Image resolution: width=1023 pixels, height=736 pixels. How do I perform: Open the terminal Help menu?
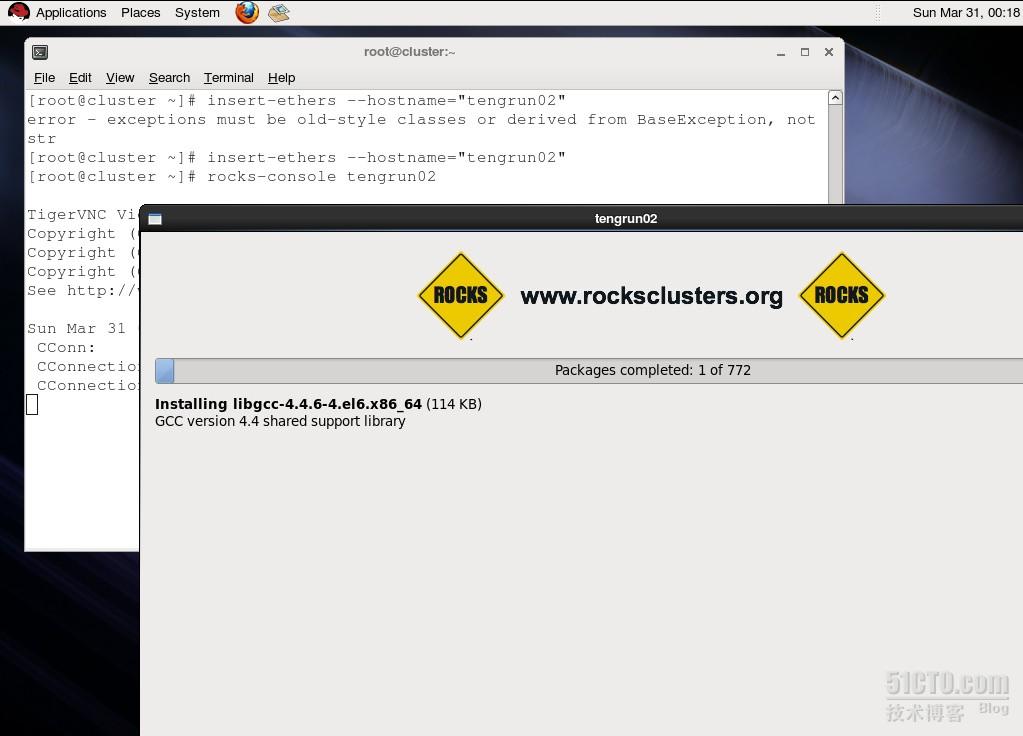tap(281, 78)
